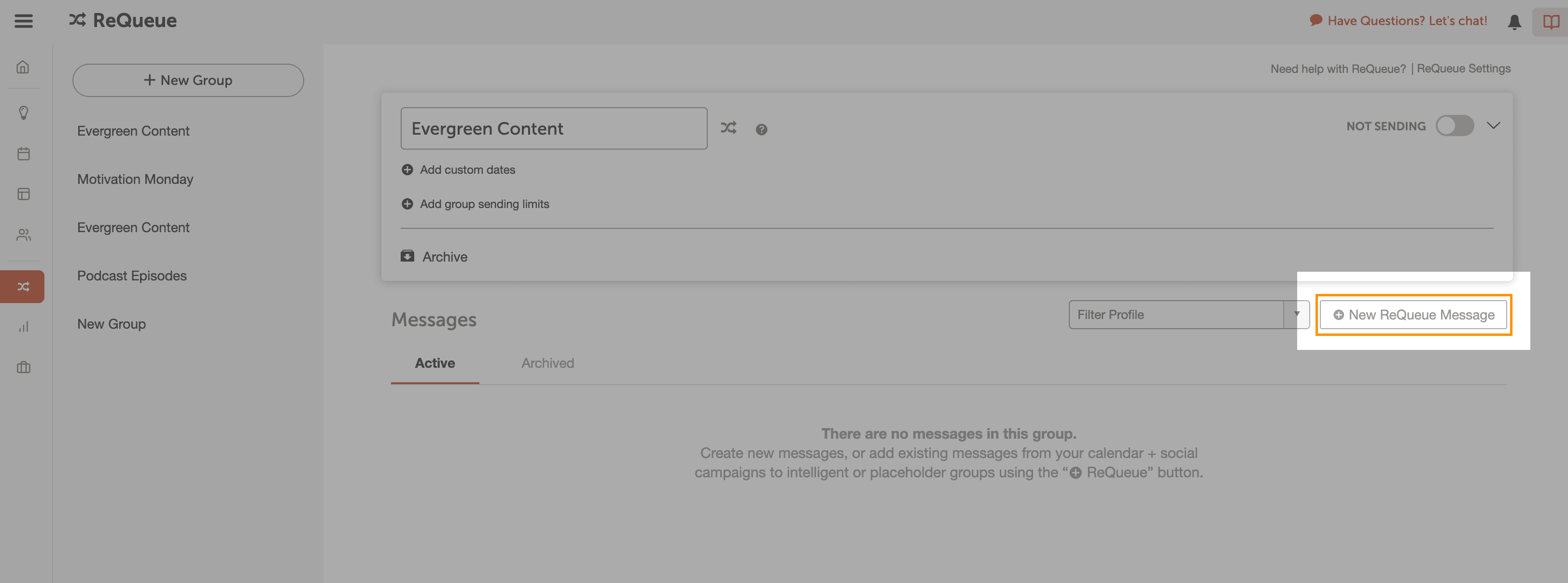Click the help question mark icon
This screenshot has width=1568, height=583.
[x=761, y=130]
